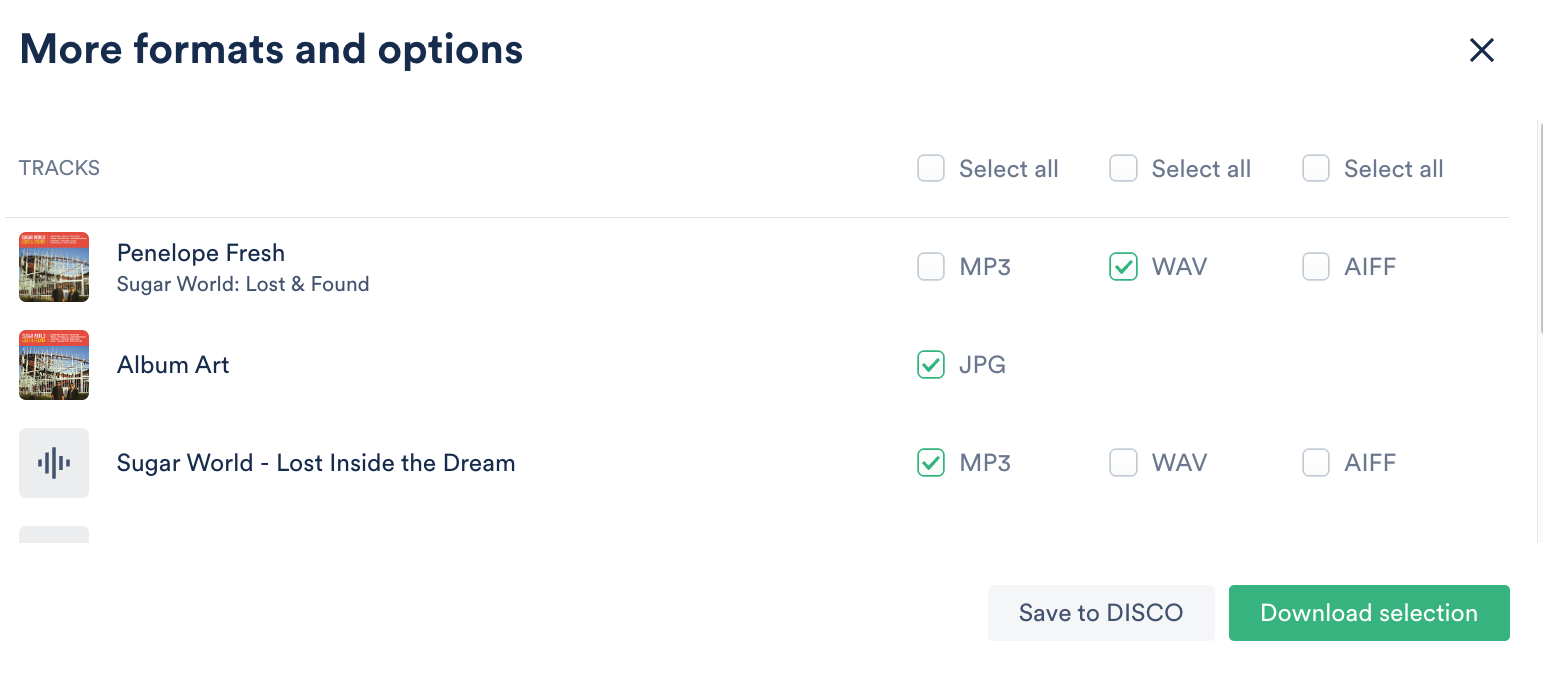
Task: Click Sugar World: Lost & Found subtitle
Action: tap(243, 284)
